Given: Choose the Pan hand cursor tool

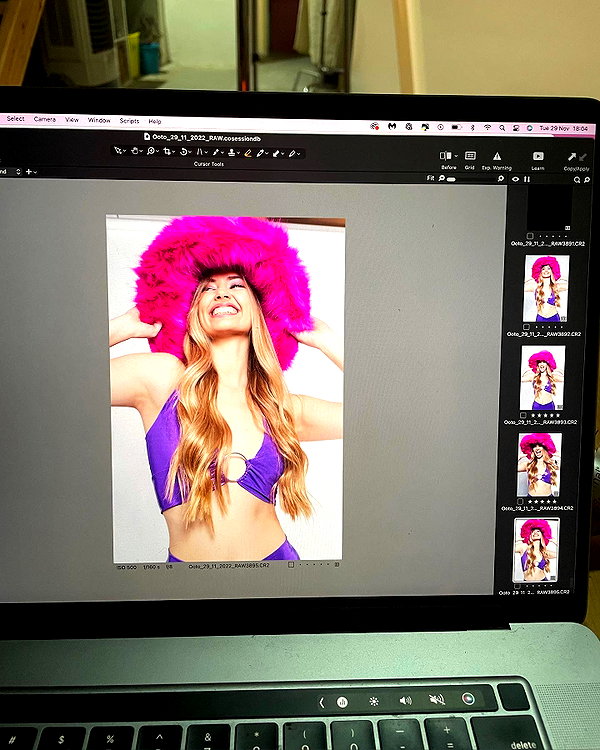Looking at the screenshot, I should click(134, 151).
